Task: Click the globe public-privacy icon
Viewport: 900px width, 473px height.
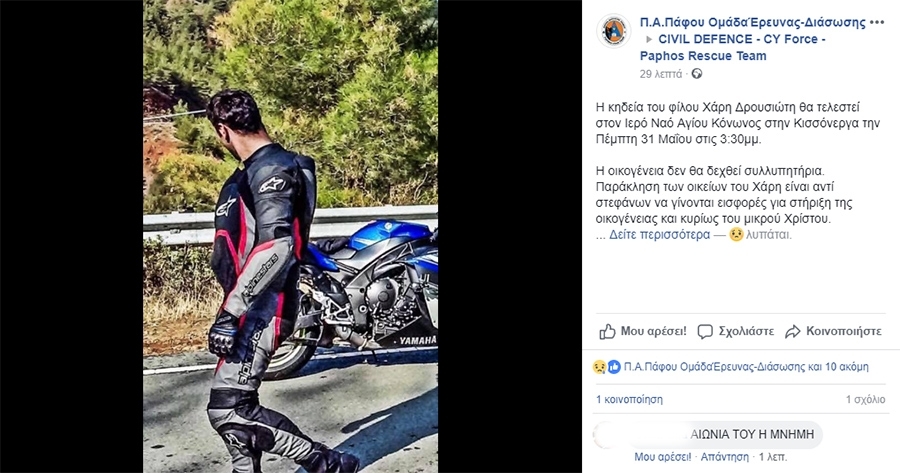Action: [697, 73]
